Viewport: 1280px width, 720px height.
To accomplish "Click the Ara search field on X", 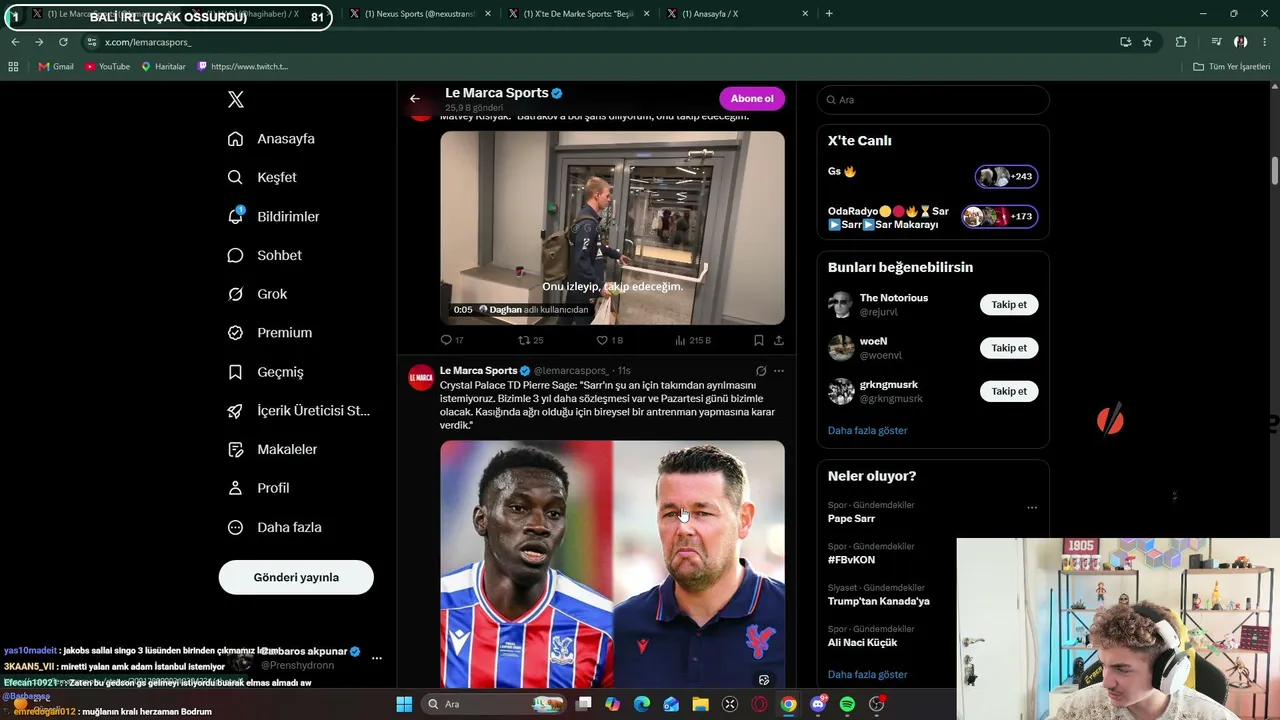I will pos(933,100).
